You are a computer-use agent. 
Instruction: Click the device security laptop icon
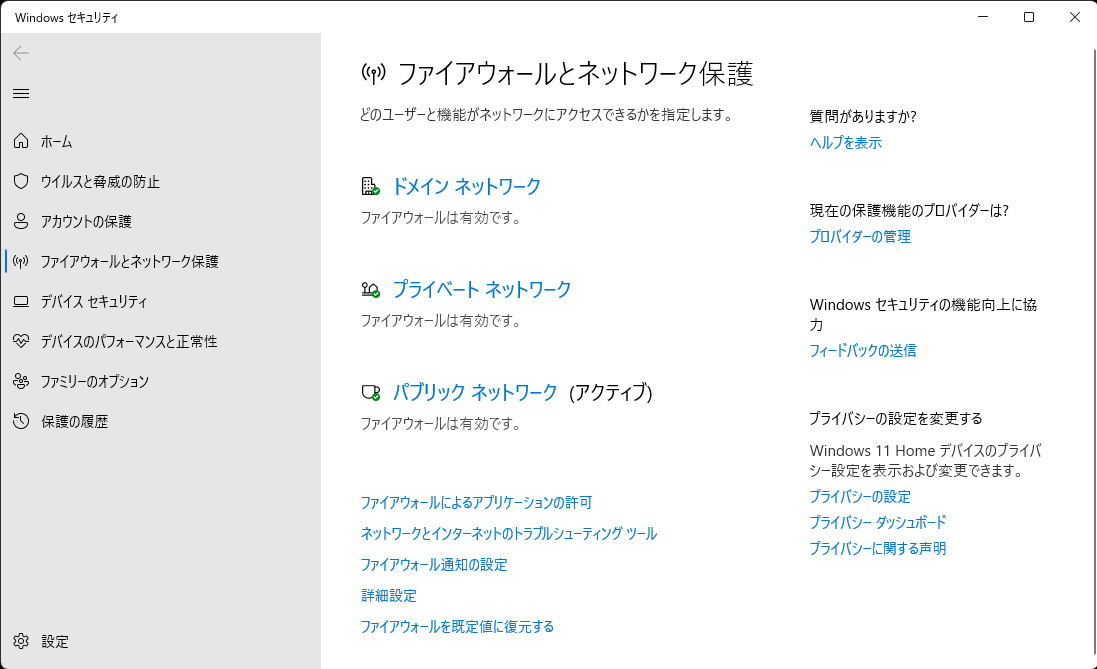[21, 302]
